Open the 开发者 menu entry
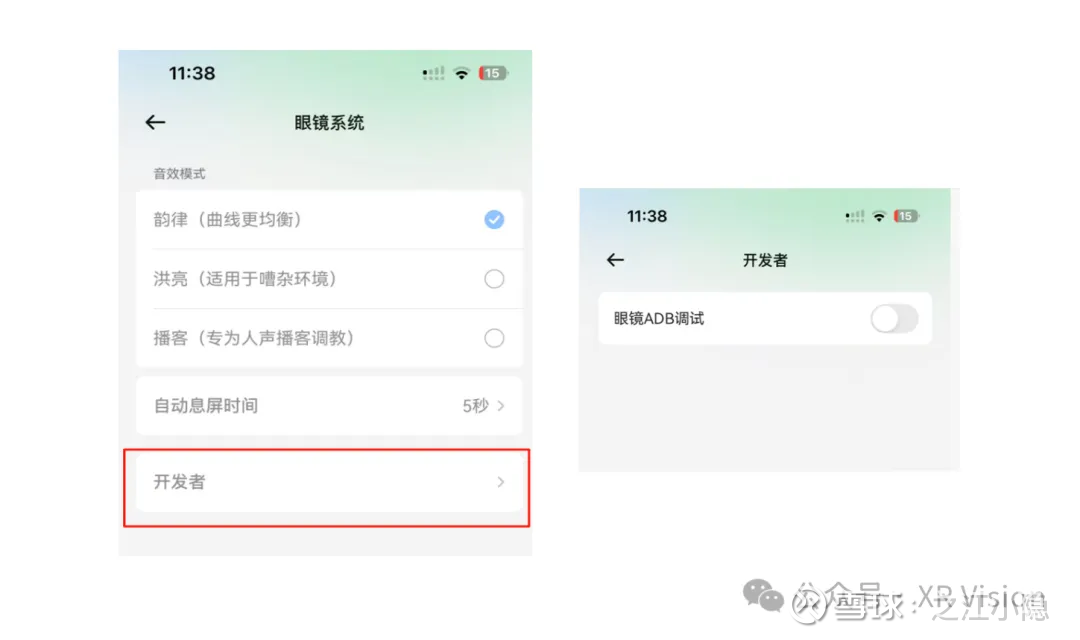The width and height of the screenshot is (1080, 640). [329, 482]
